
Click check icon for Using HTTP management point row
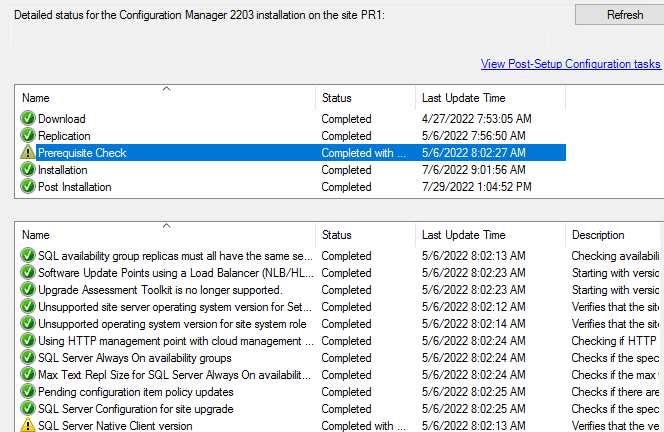point(28,341)
